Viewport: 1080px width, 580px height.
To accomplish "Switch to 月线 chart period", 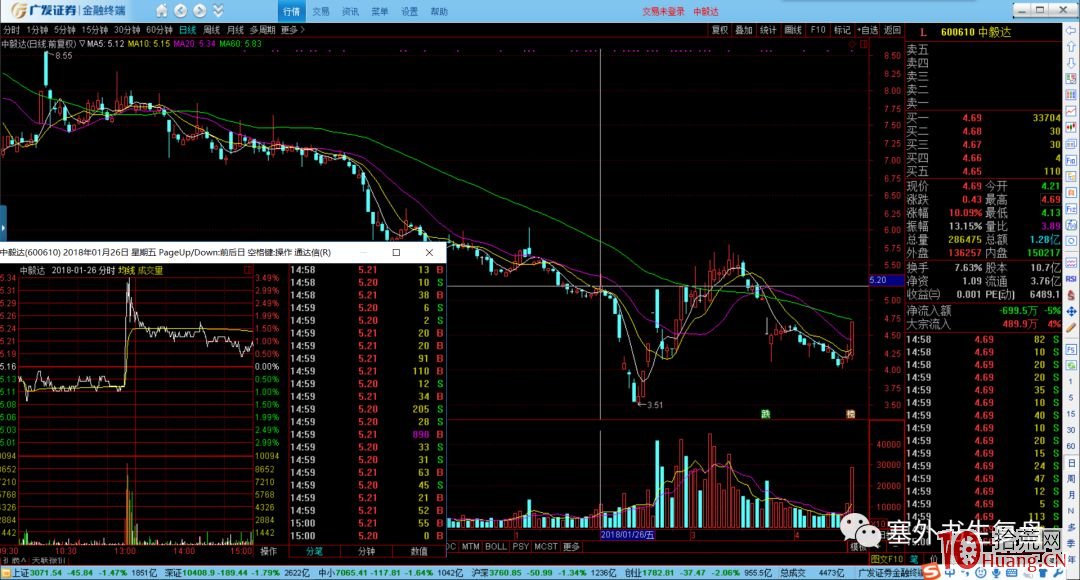I will (x=235, y=30).
